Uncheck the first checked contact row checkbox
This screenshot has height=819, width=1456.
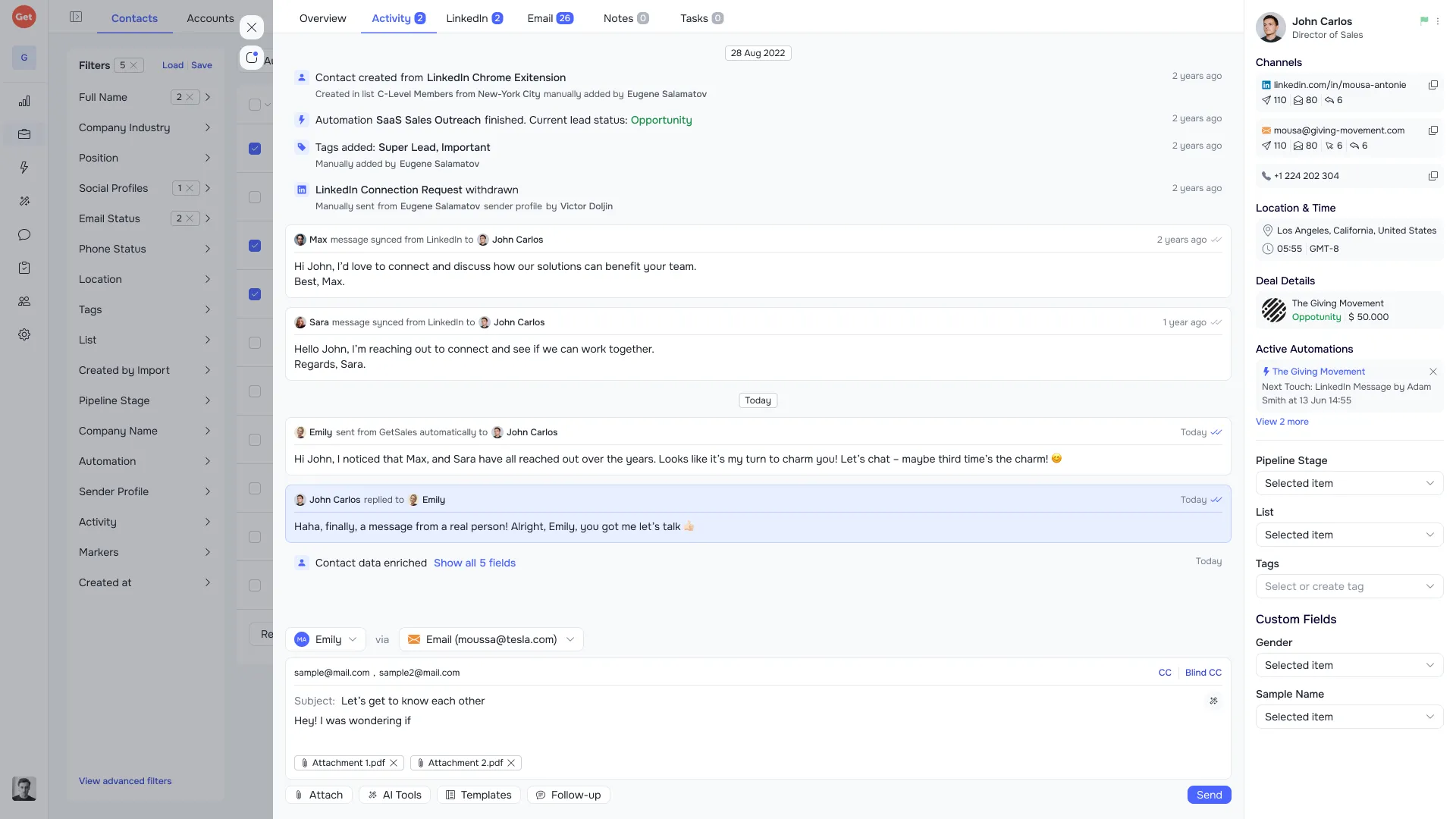coord(255,149)
